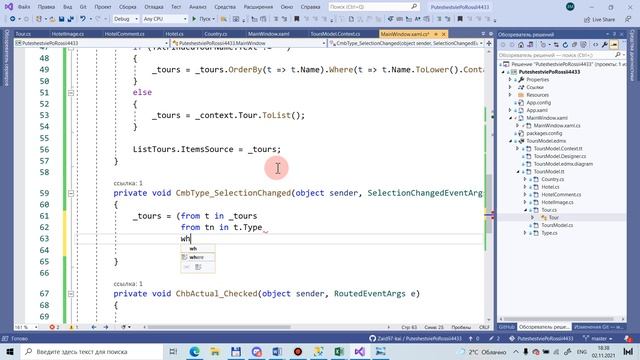Click the GitHub repository name in status bar

pyautogui.click(x=415, y=338)
